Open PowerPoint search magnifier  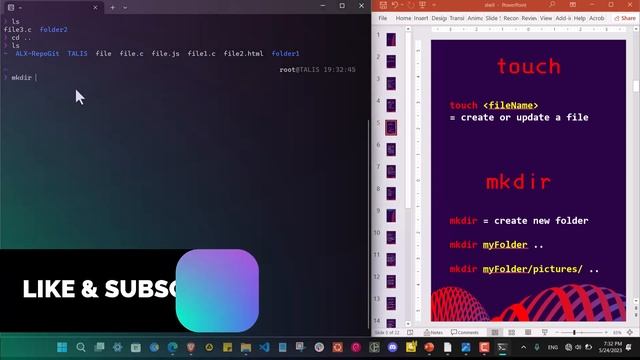[x=552, y=5]
